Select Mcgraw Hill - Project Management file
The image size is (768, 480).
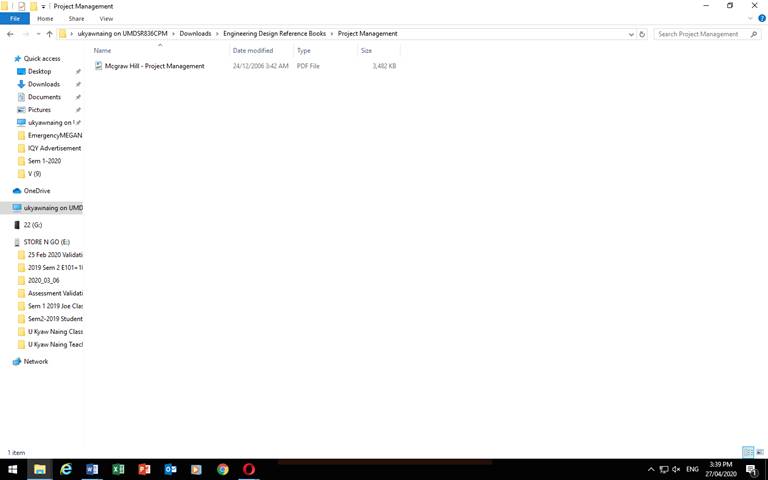(x=154, y=66)
